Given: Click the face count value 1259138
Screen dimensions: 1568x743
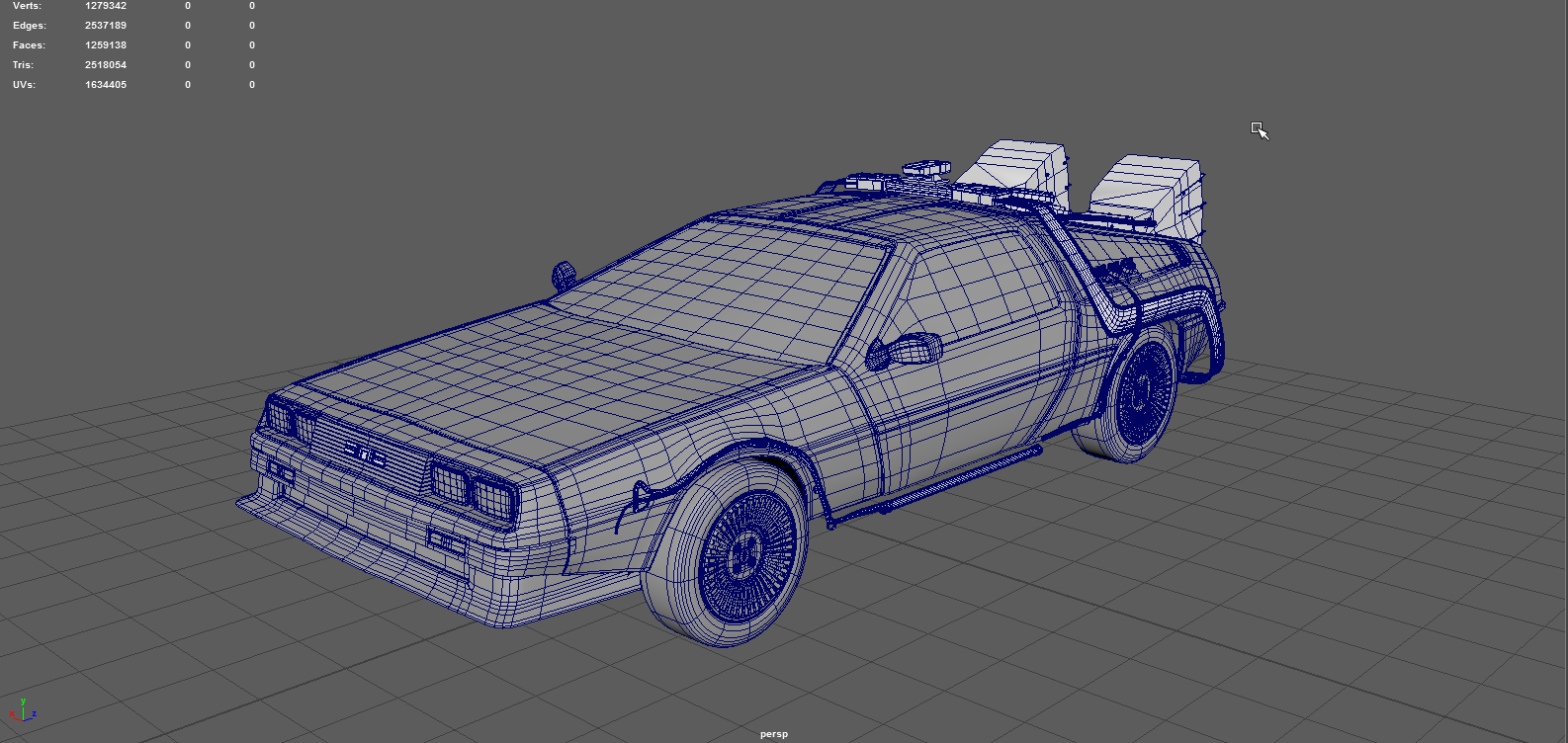Looking at the screenshot, I should [106, 45].
